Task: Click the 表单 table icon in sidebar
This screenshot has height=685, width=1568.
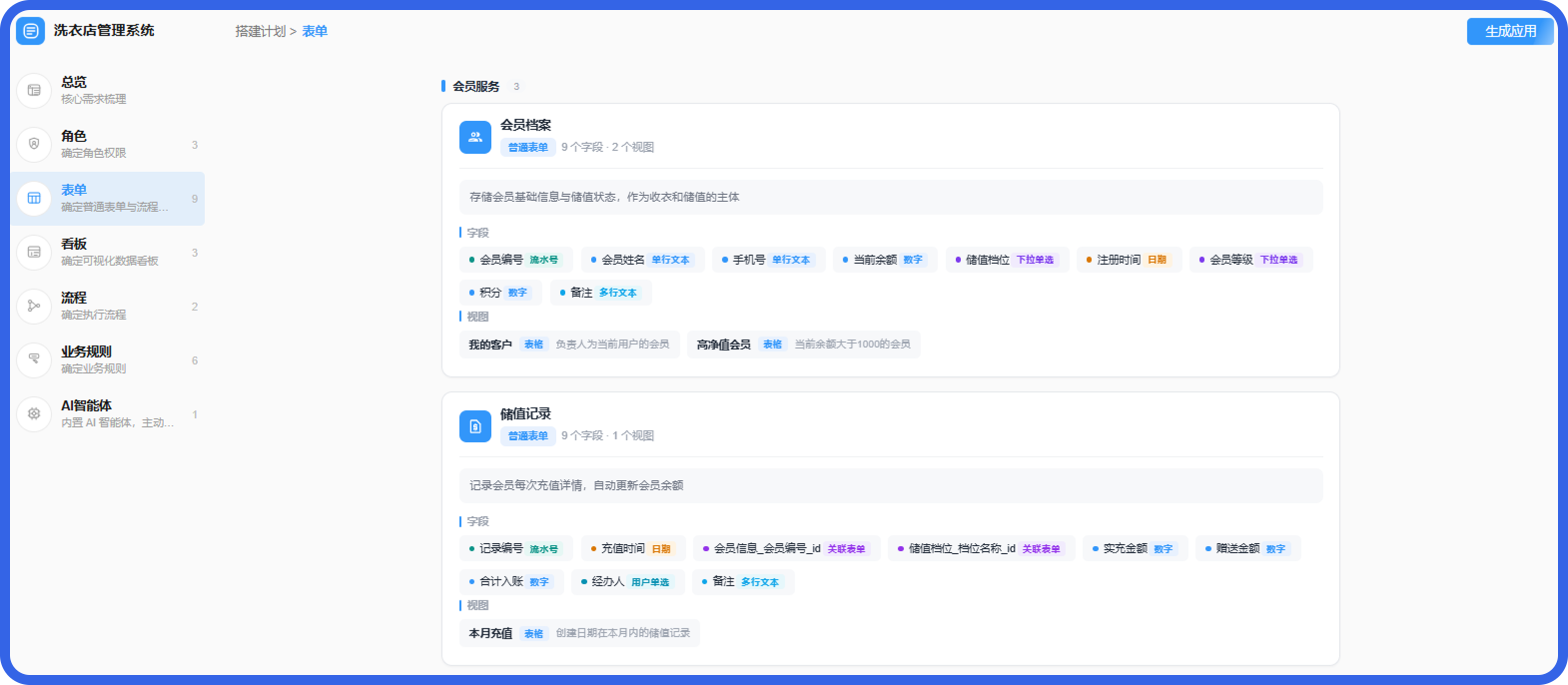Action: (34, 198)
